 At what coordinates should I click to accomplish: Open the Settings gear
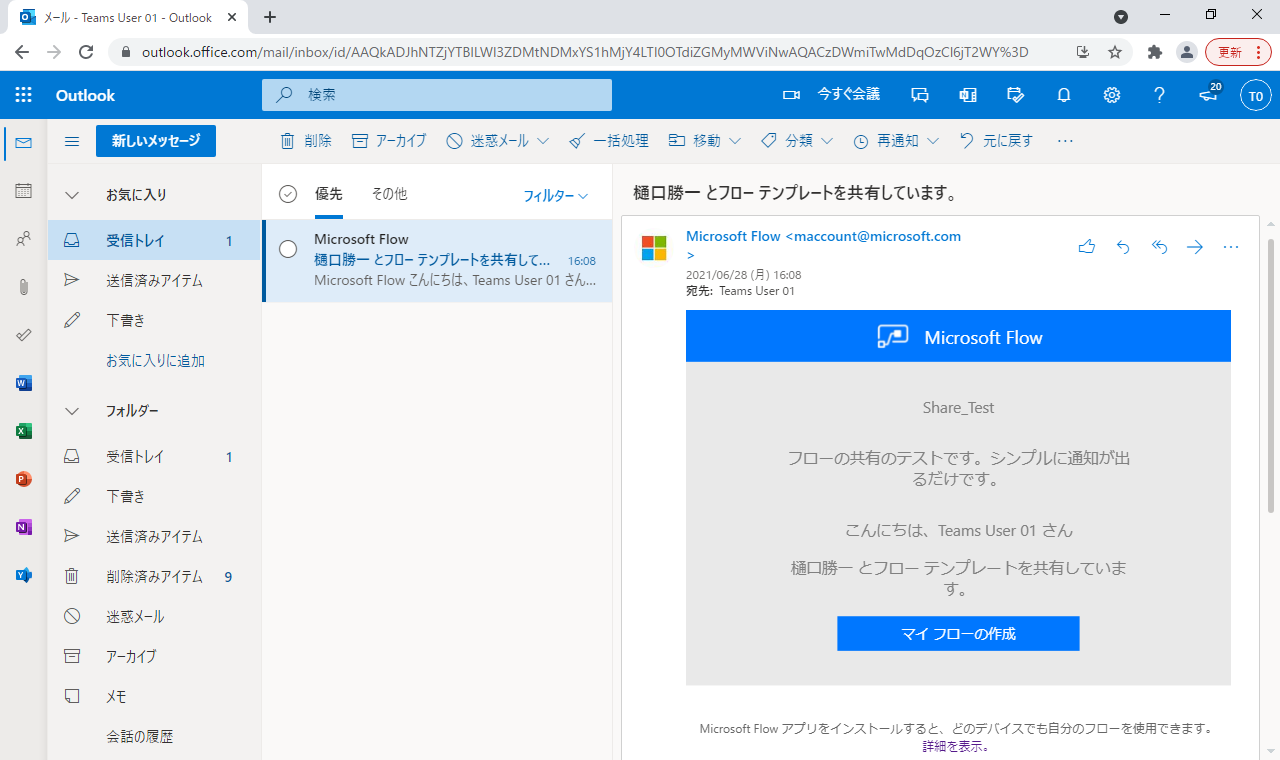pyautogui.click(x=1112, y=95)
